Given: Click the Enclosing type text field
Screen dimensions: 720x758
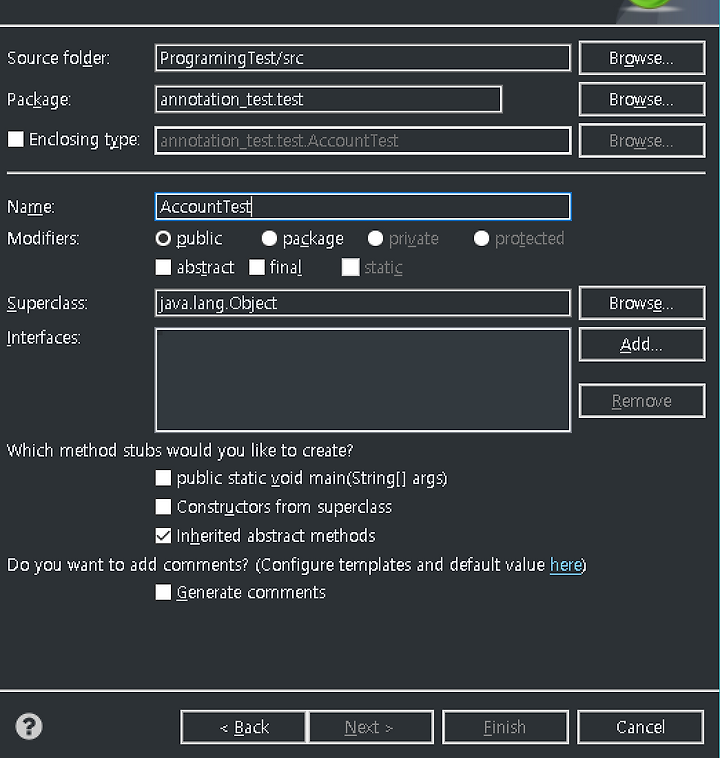Looking at the screenshot, I should pyautogui.click(x=363, y=141).
